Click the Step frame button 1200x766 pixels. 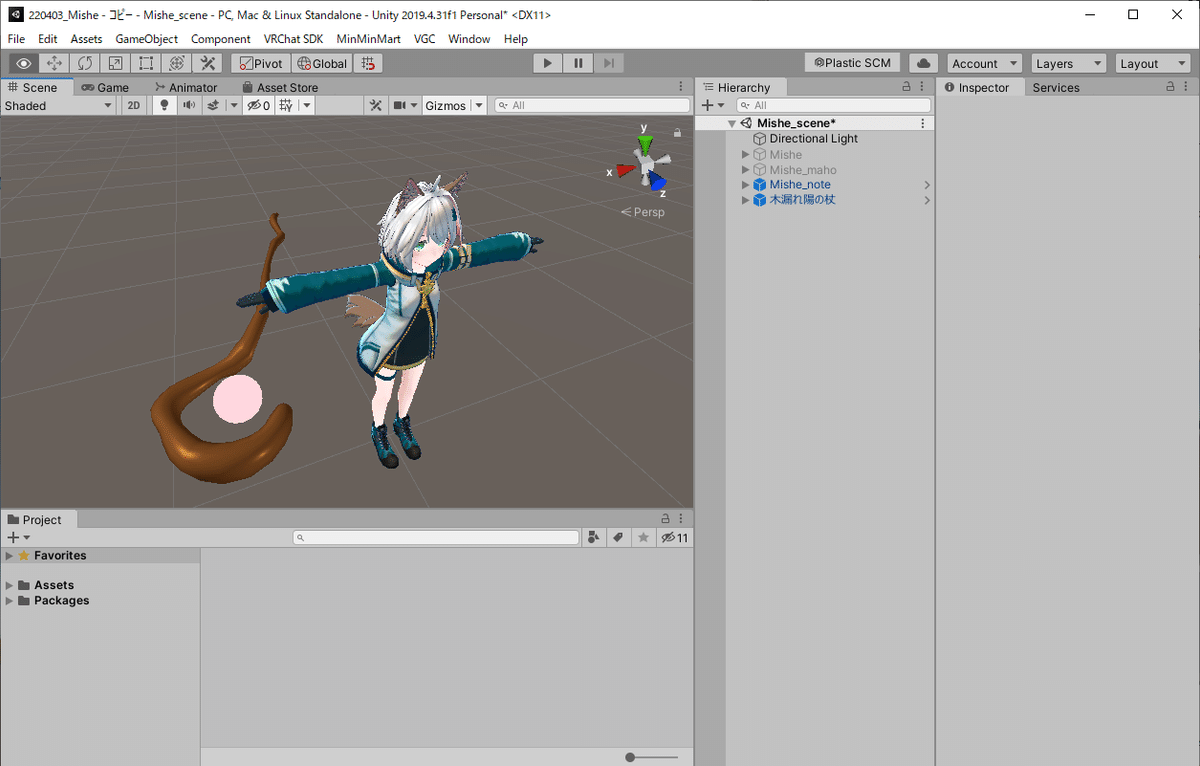[x=609, y=63]
